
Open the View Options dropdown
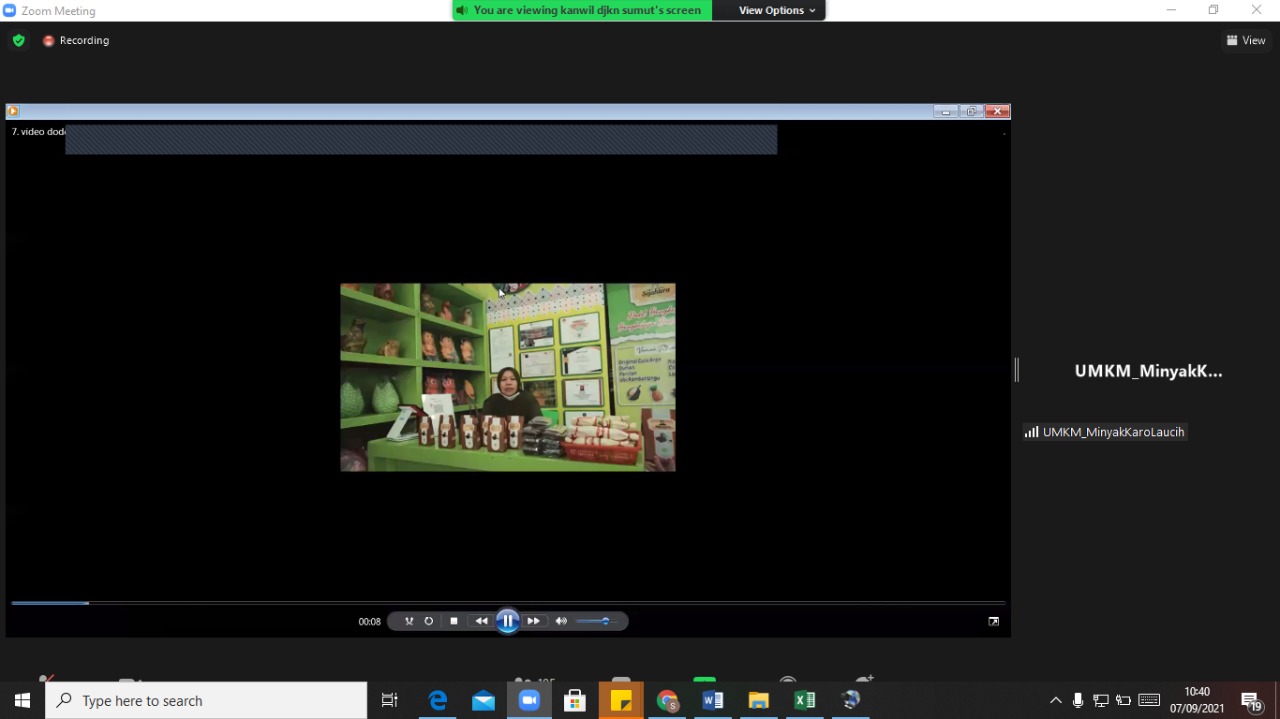pyautogui.click(x=776, y=10)
